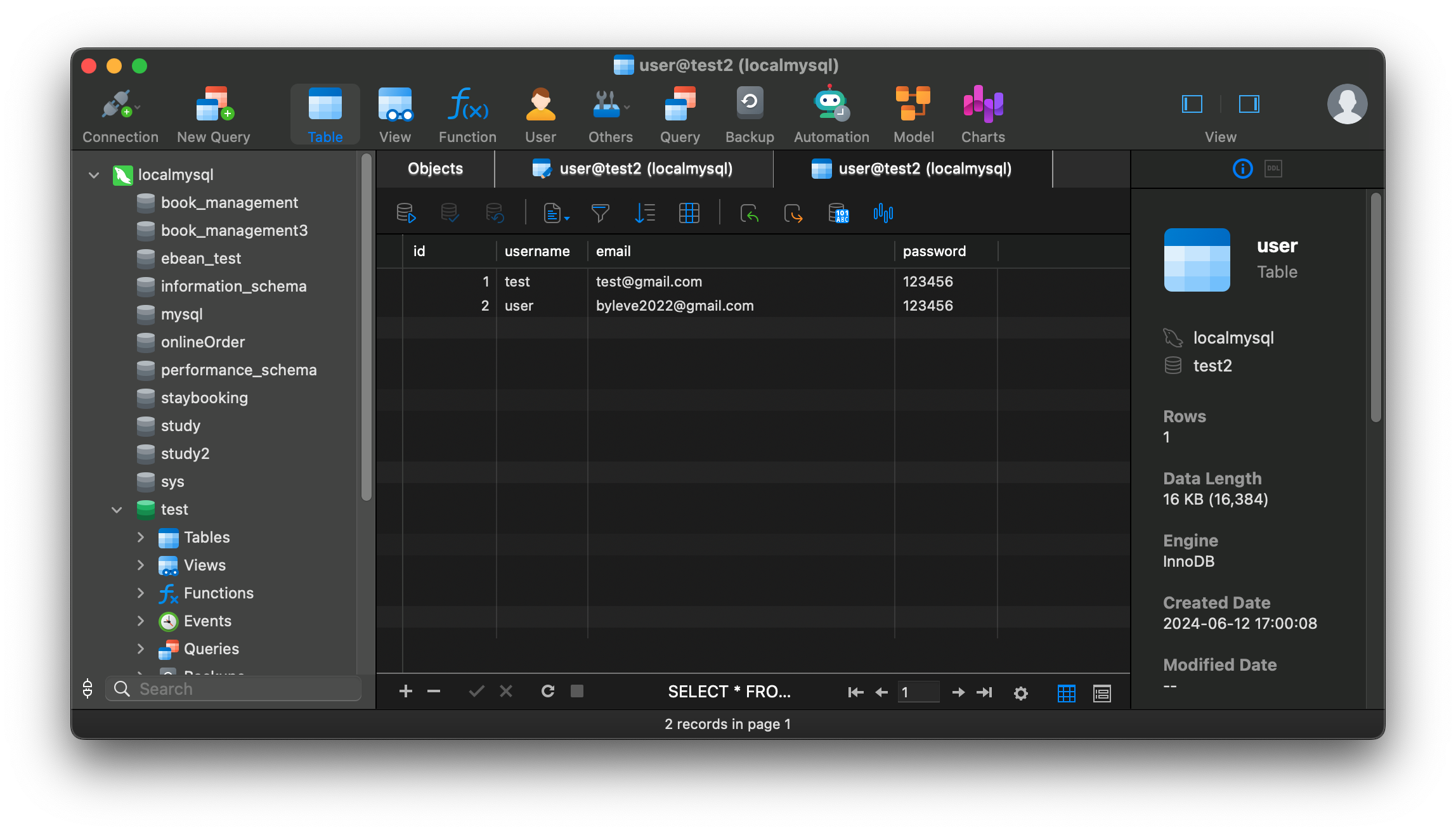Screen dimensions: 1456x833
Task: Expand the Tables node under test database
Action: (141, 537)
